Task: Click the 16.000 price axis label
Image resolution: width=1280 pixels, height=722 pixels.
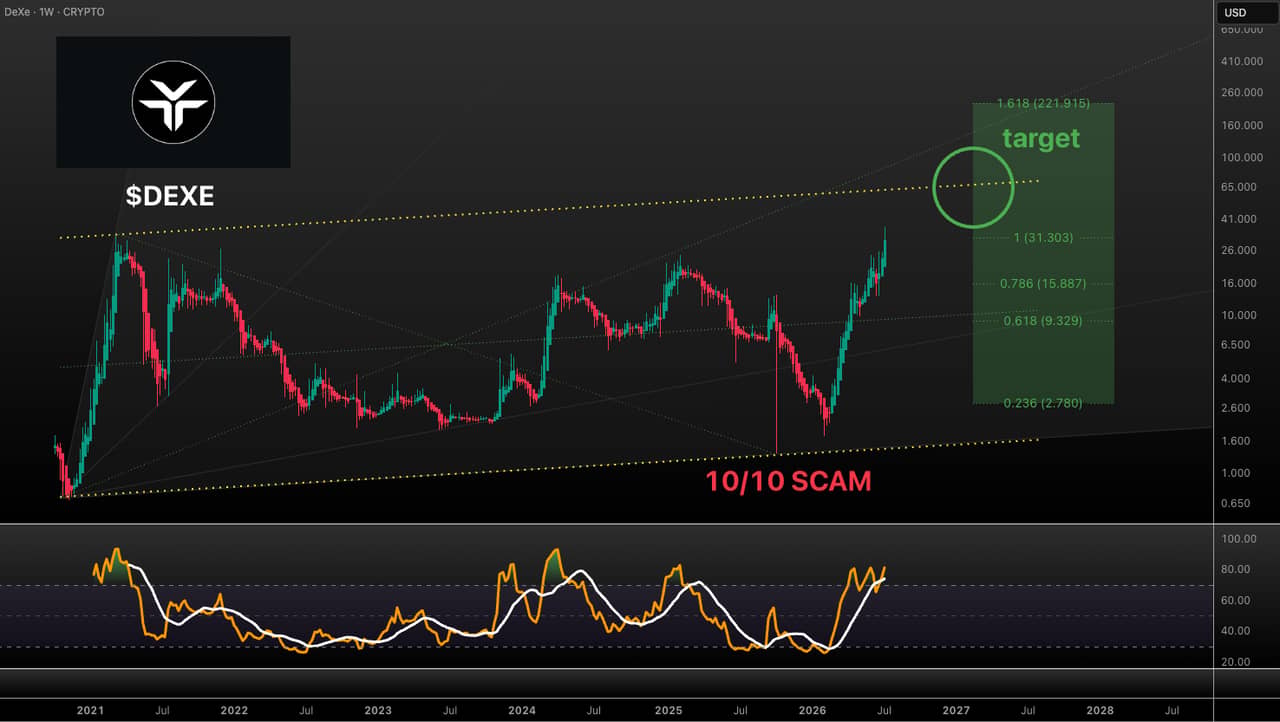Action: pos(1240,283)
